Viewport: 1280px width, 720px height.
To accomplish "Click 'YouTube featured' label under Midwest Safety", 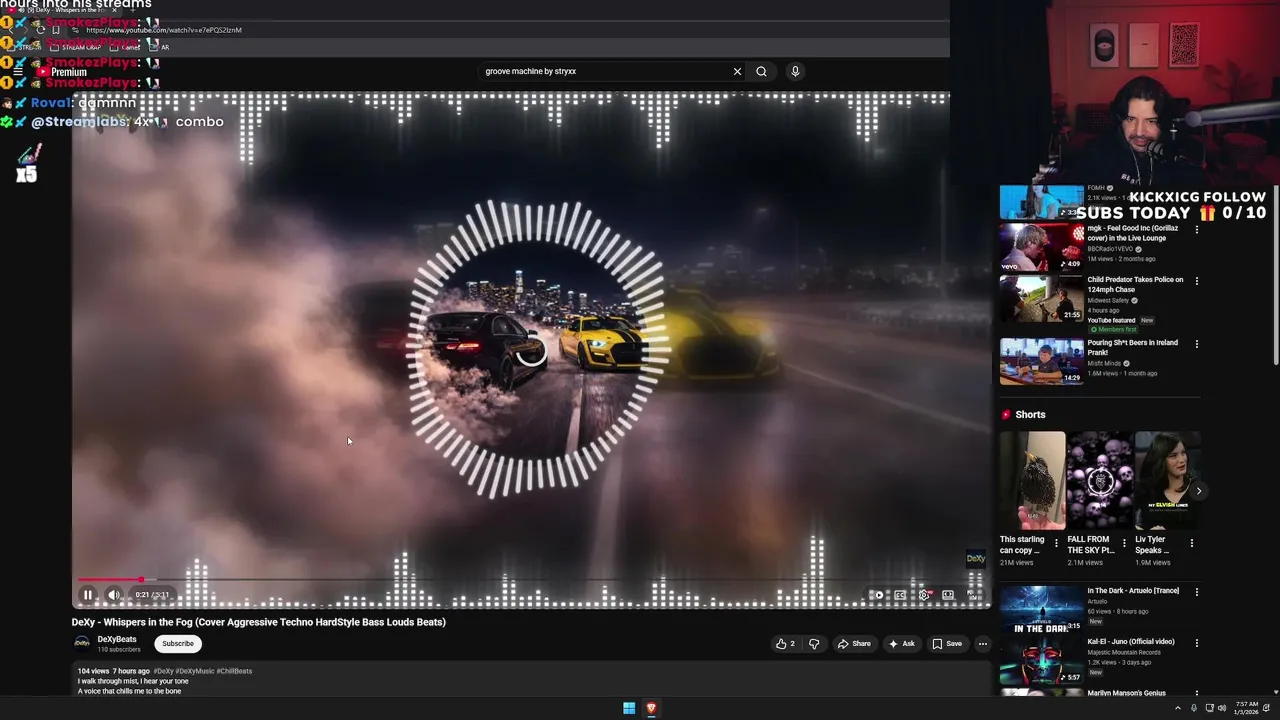I will pyautogui.click(x=1112, y=320).
